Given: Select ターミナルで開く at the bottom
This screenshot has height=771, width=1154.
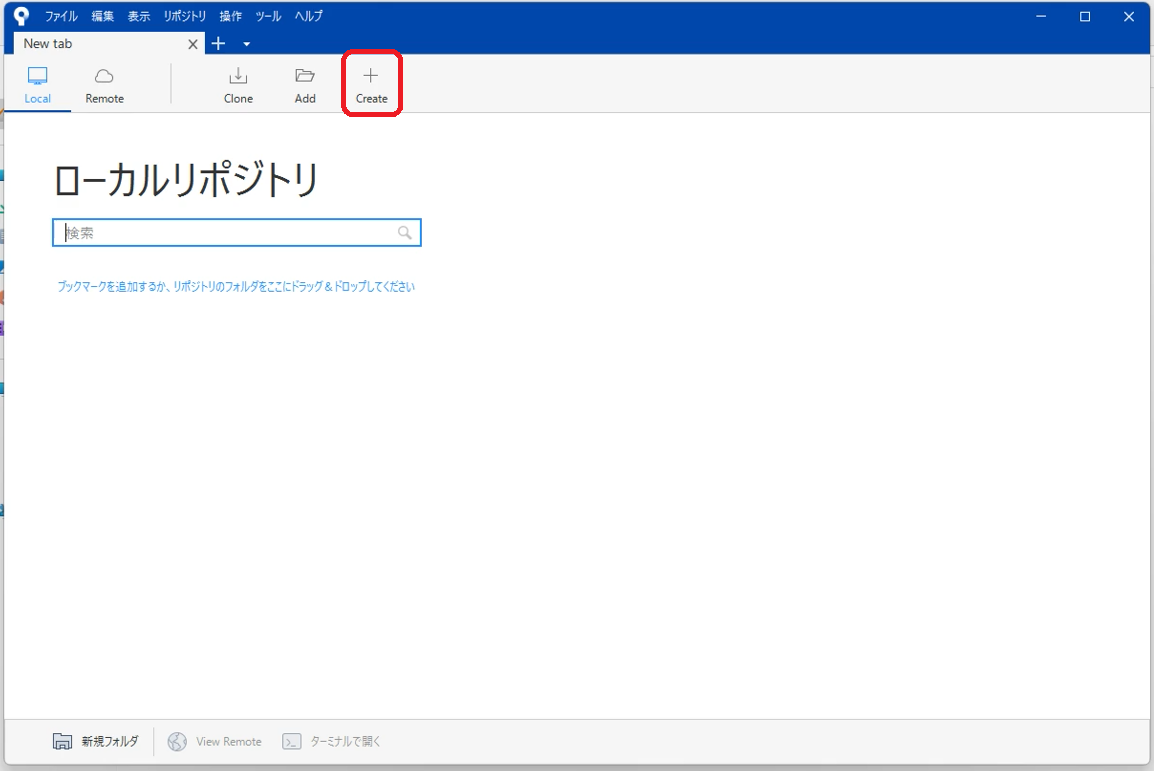Looking at the screenshot, I should [x=331, y=741].
